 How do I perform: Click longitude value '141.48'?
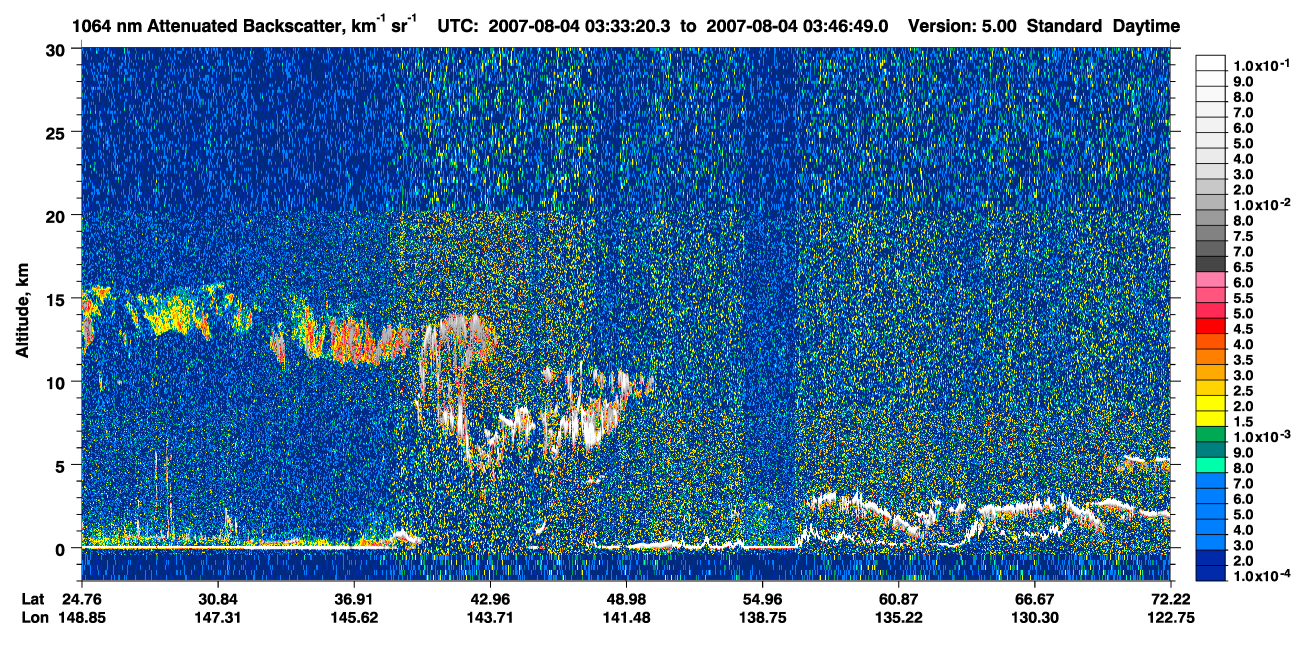(626, 616)
